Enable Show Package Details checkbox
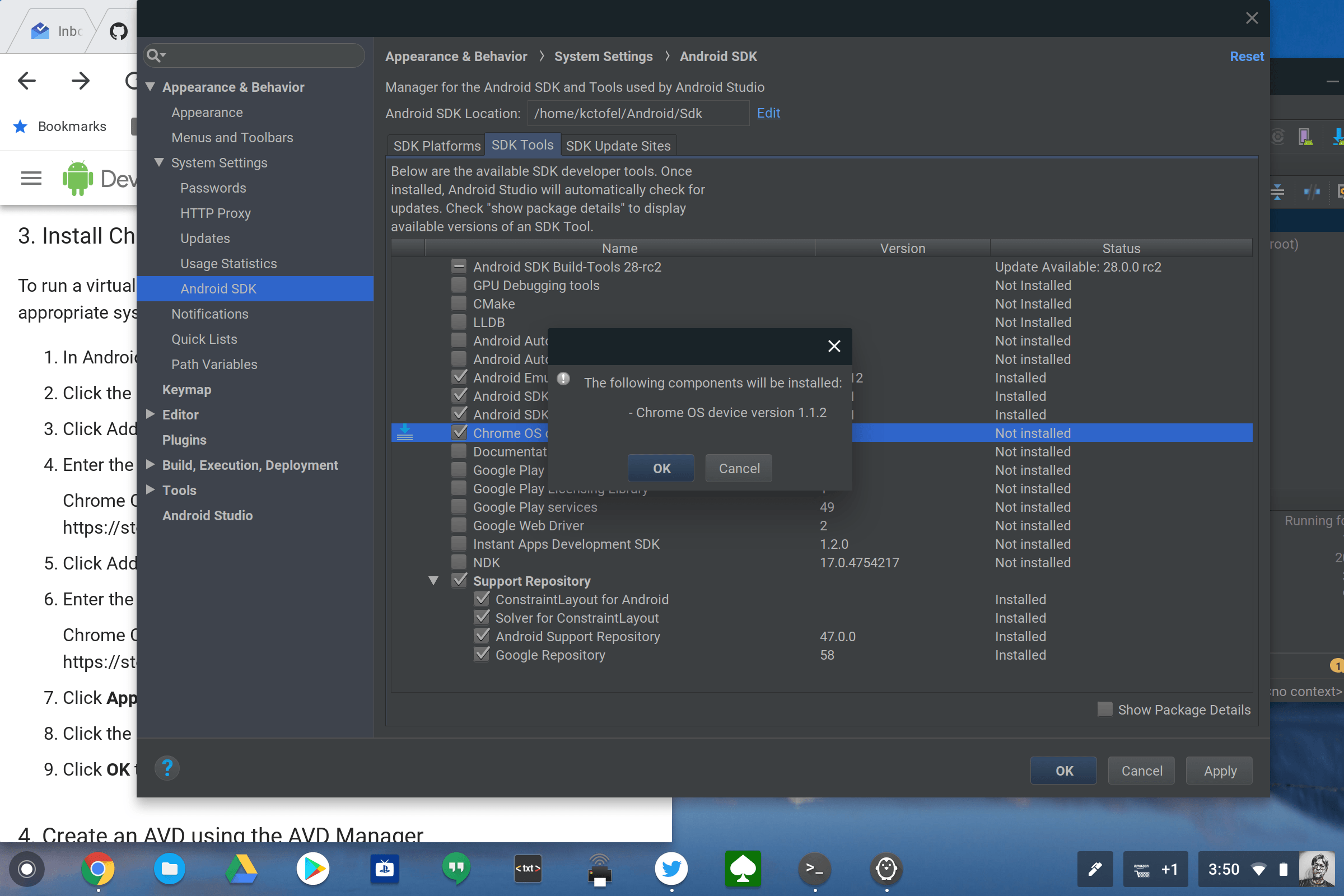The width and height of the screenshot is (1344, 896). pos(1104,709)
